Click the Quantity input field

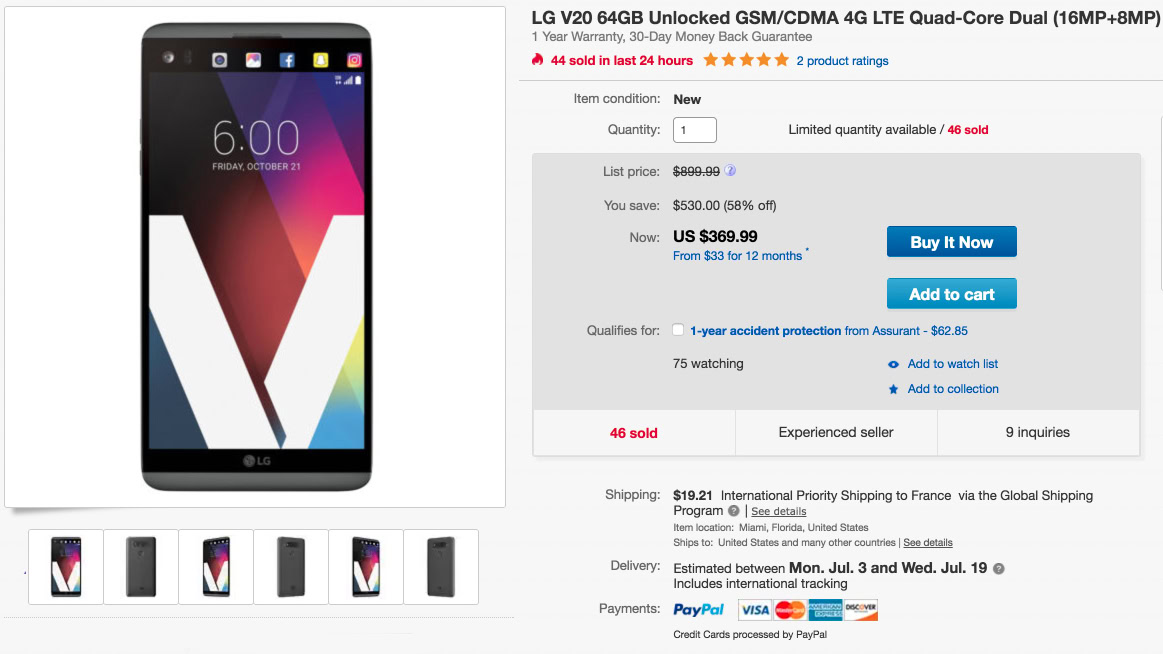coord(695,130)
